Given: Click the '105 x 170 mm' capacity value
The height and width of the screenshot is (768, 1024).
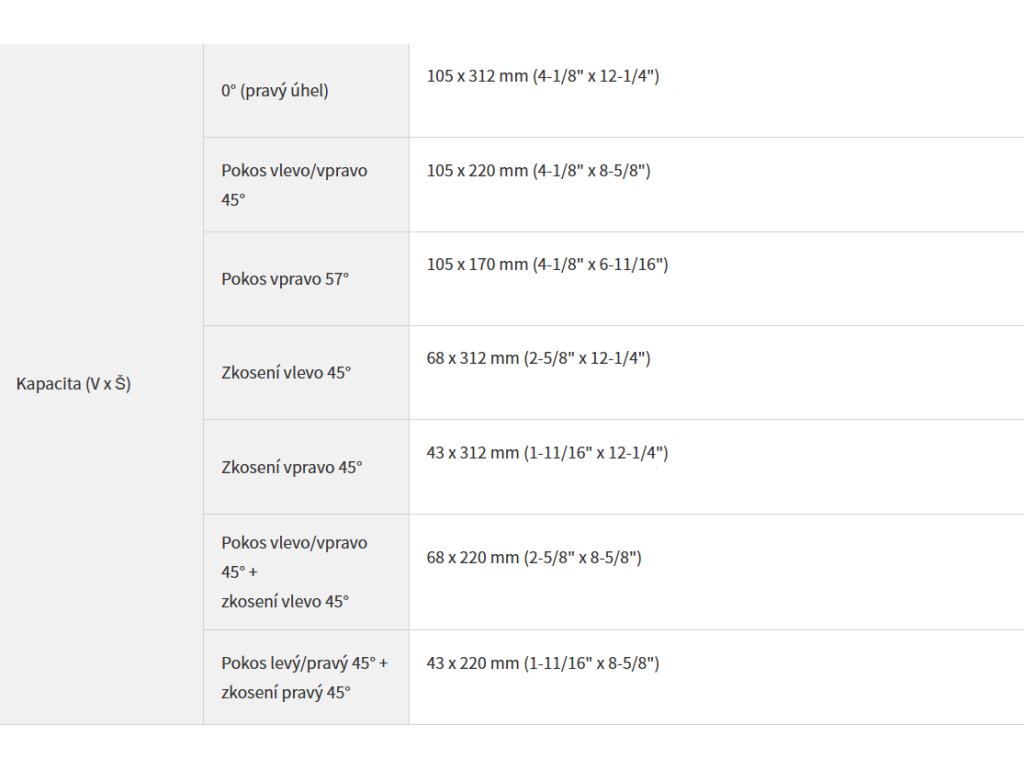Looking at the screenshot, I should click(477, 265).
